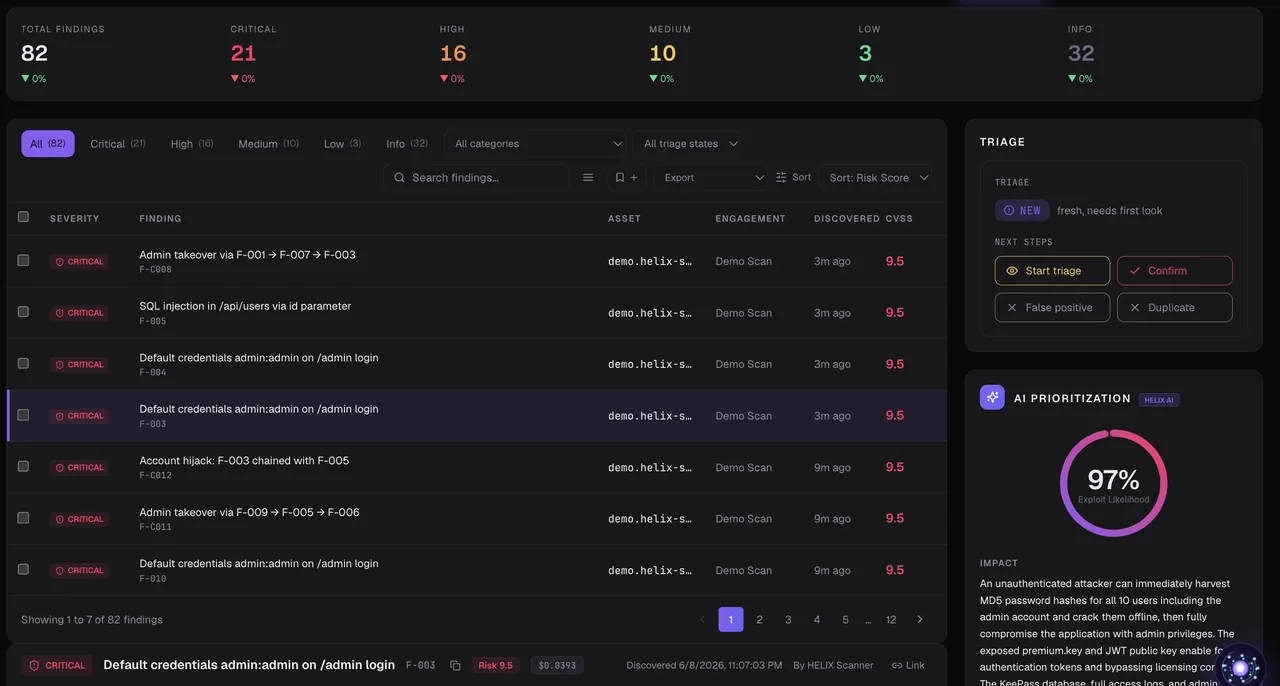The height and width of the screenshot is (686, 1280).
Task: Open the All categories dropdown
Action: coord(536,144)
